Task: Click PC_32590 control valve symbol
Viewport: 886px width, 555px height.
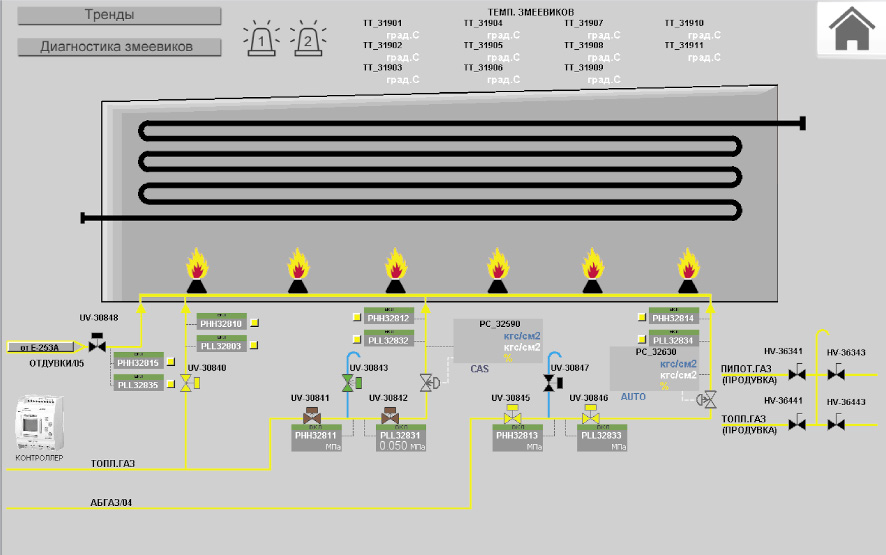Action: tap(429, 383)
